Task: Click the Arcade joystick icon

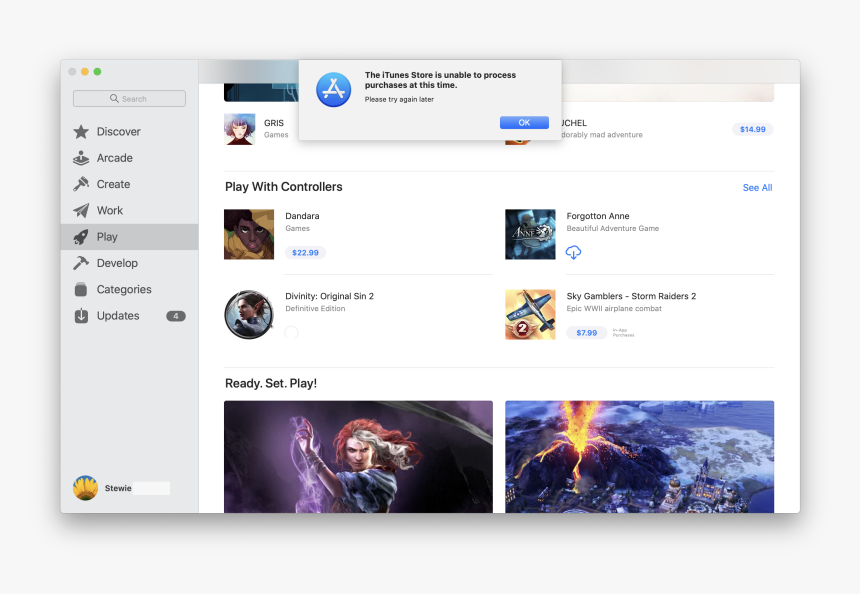Action: pos(81,158)
